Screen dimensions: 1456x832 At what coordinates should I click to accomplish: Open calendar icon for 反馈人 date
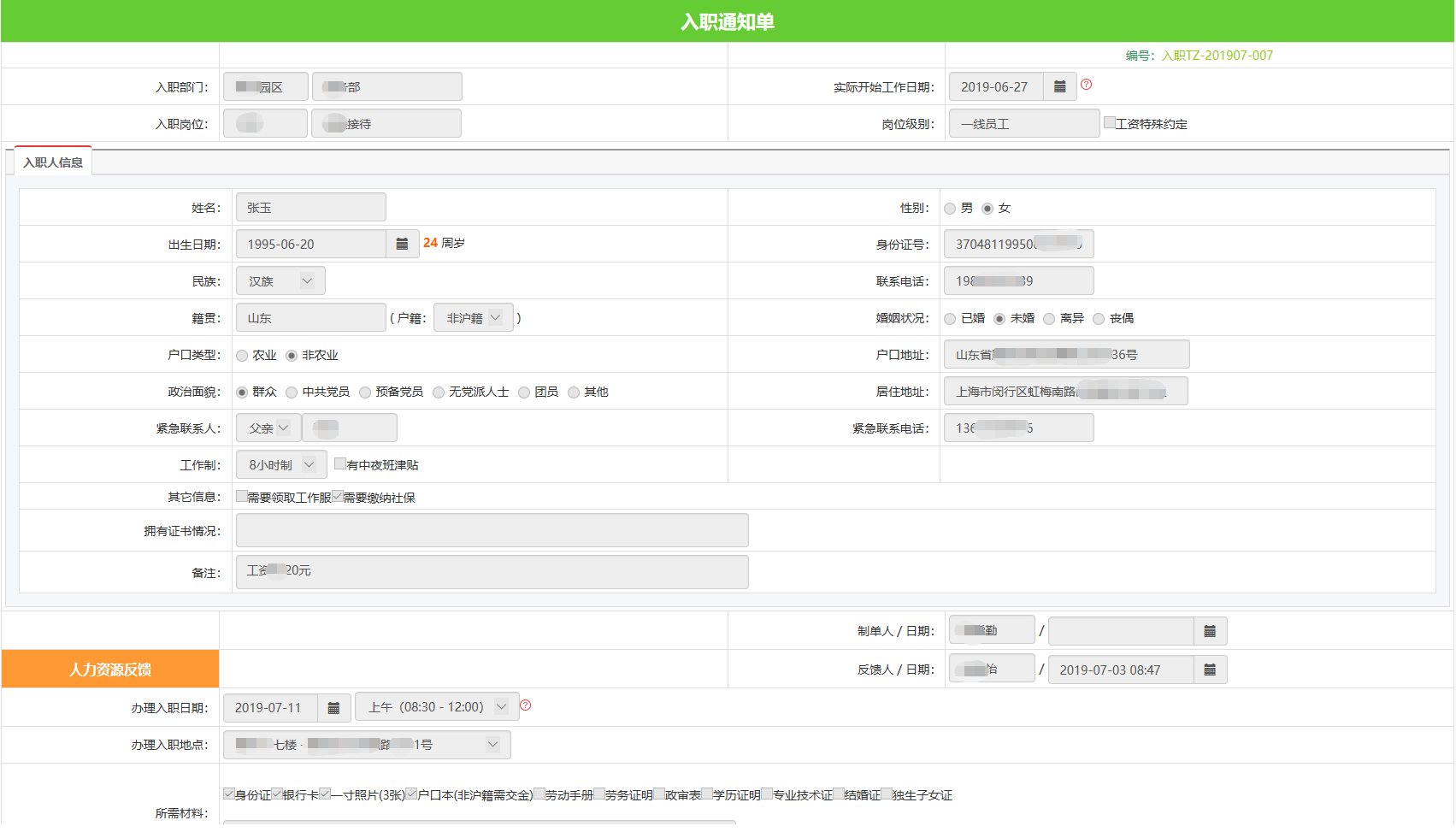1209,670
